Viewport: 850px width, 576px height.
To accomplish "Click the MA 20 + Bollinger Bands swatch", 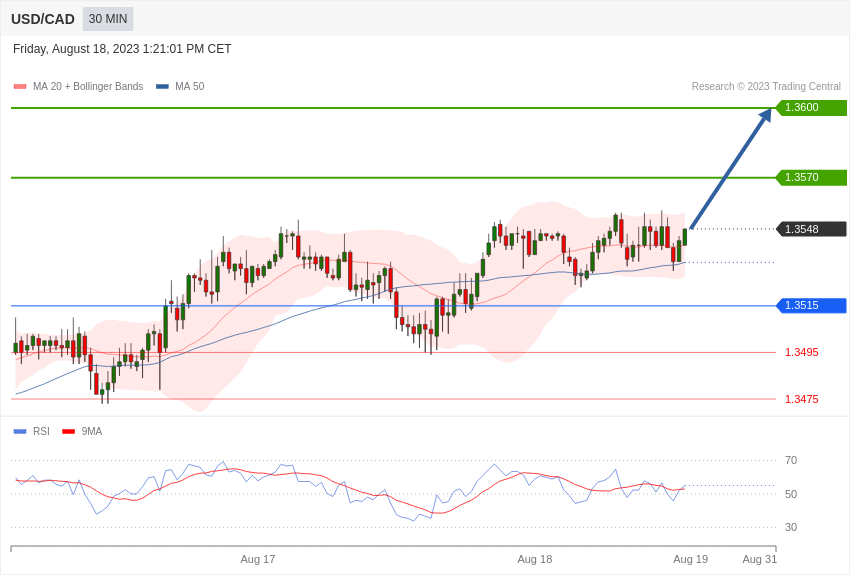I will (x=20, y=87).
